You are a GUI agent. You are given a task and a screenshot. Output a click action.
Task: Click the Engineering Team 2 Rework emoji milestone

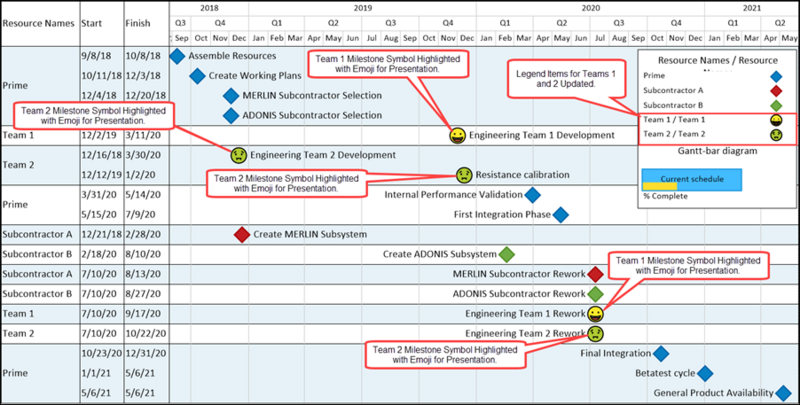coord(595,334)
